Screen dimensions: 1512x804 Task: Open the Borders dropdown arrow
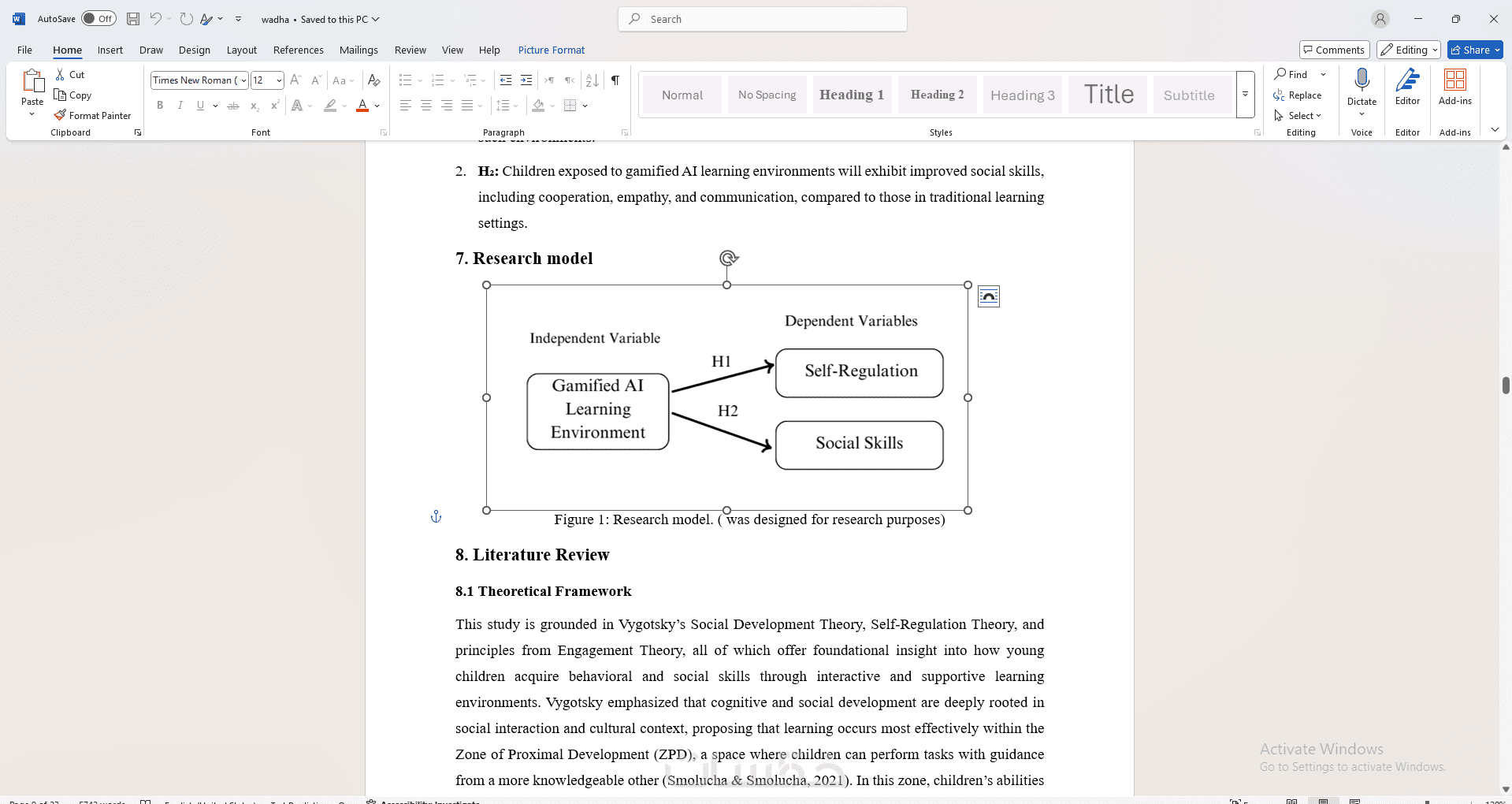(585, 106)
